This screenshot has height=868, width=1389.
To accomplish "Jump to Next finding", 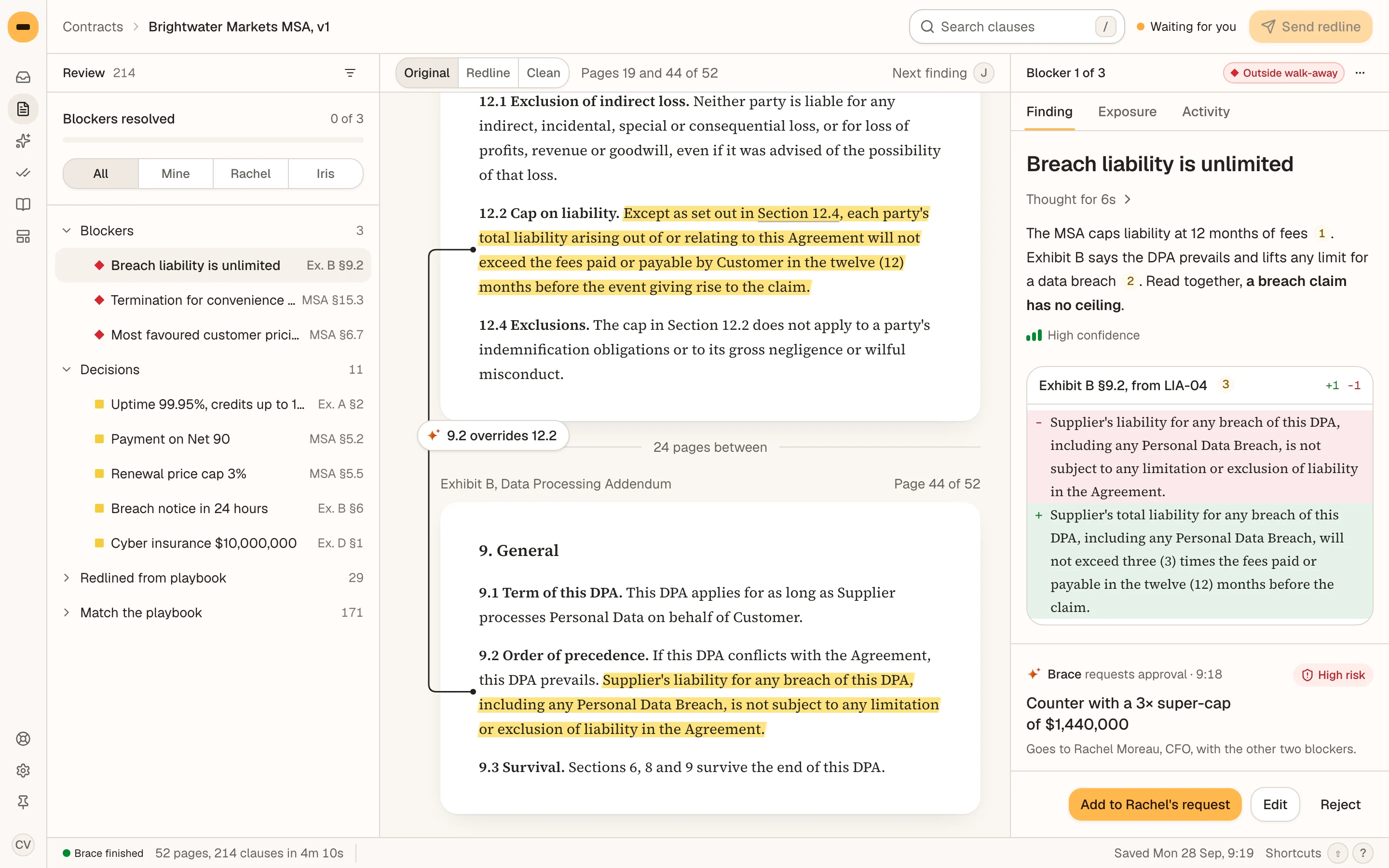I will [943, 73].
